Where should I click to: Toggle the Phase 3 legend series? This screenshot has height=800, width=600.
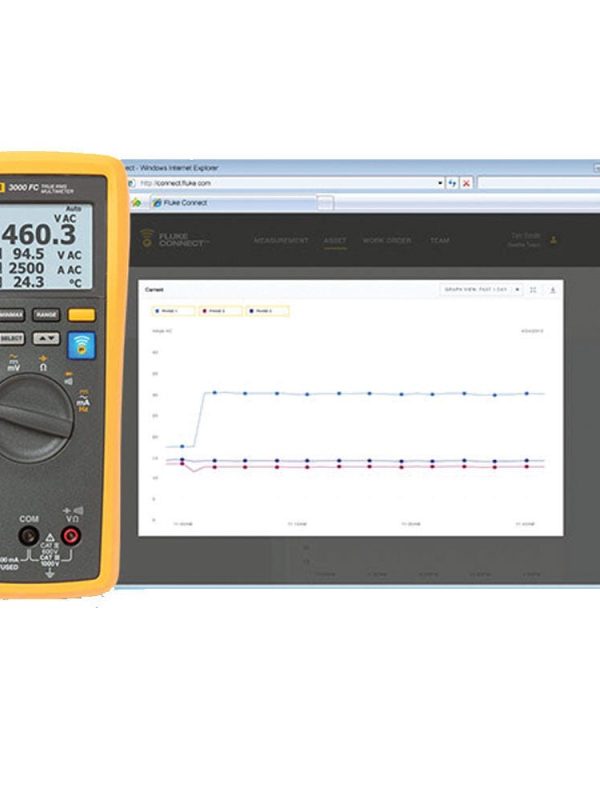click(267, 311)
